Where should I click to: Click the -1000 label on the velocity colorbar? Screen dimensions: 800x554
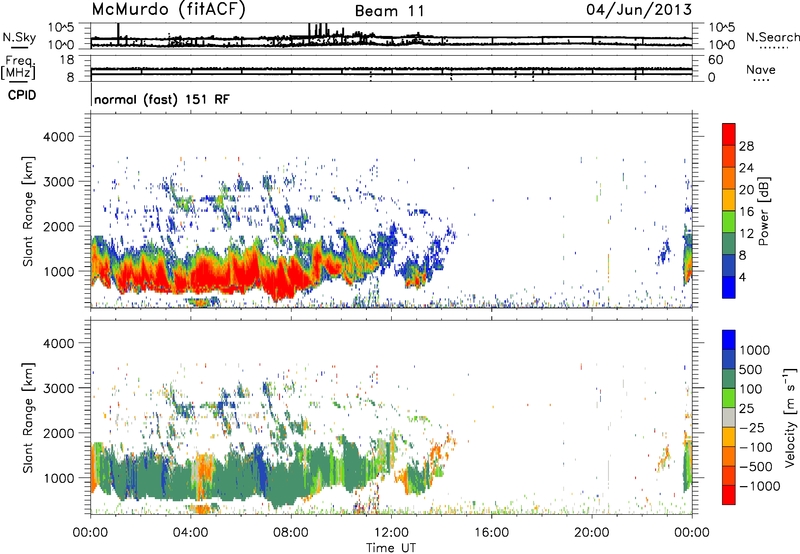760,486
